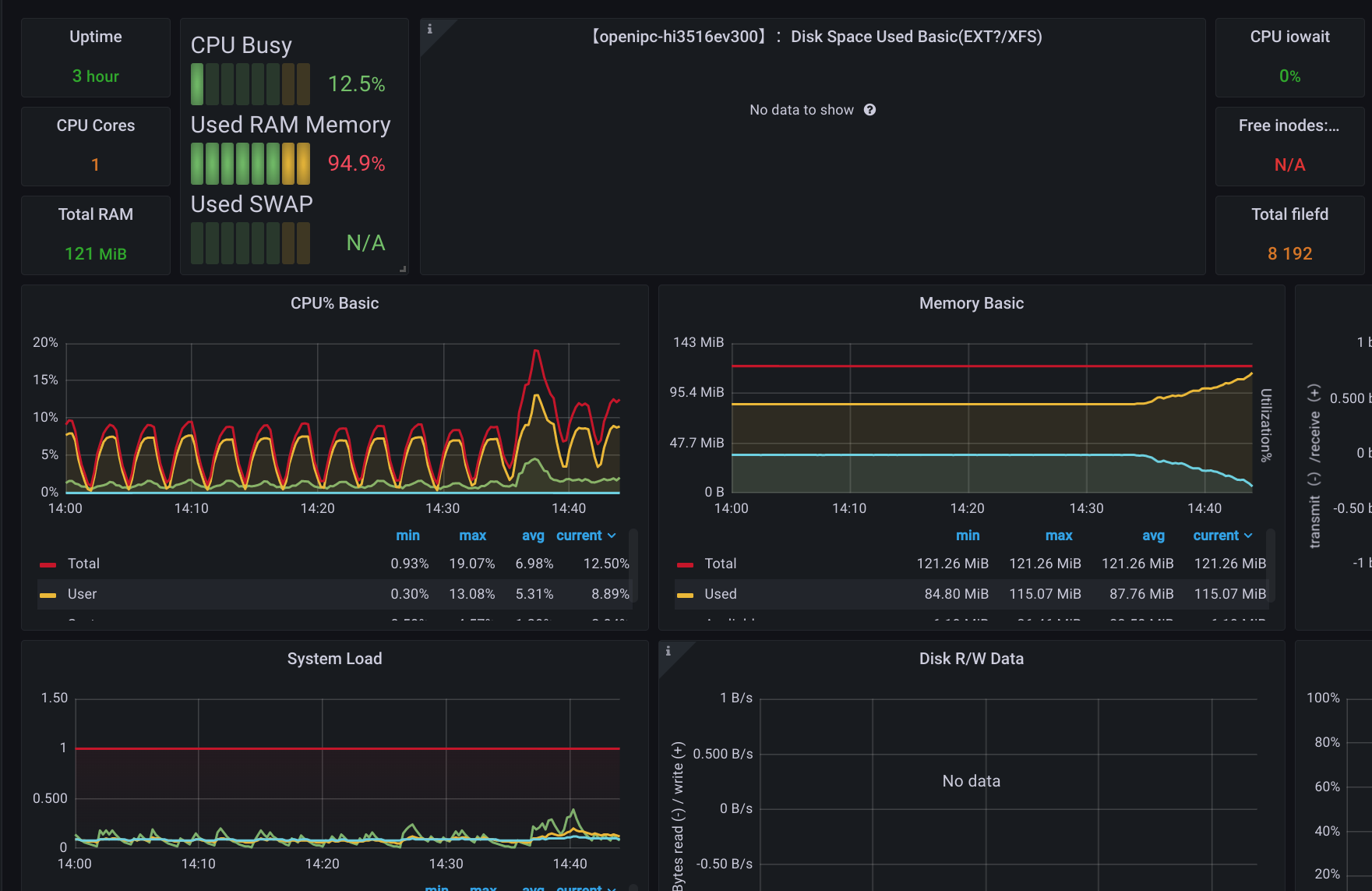Viewport: 1372px width, 891px height.
Task: Sort CPU% Basic legend by the min column
Action: click(408, 536)
